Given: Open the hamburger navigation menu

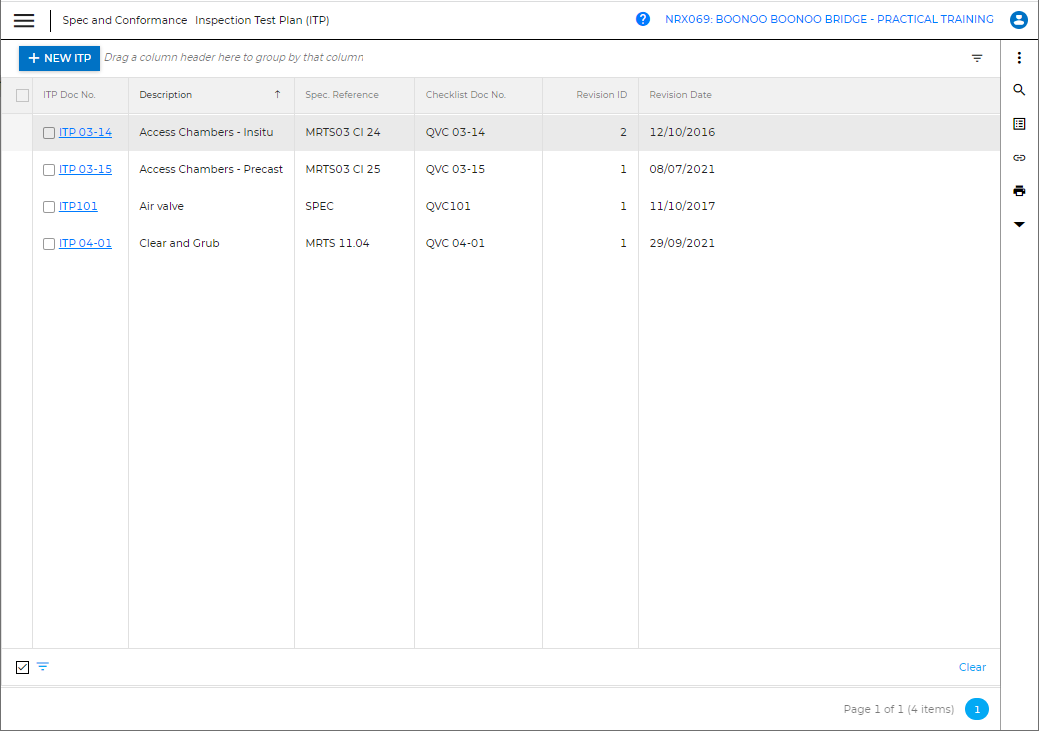Looking at the screenshot, I should (x=24, y=20).
